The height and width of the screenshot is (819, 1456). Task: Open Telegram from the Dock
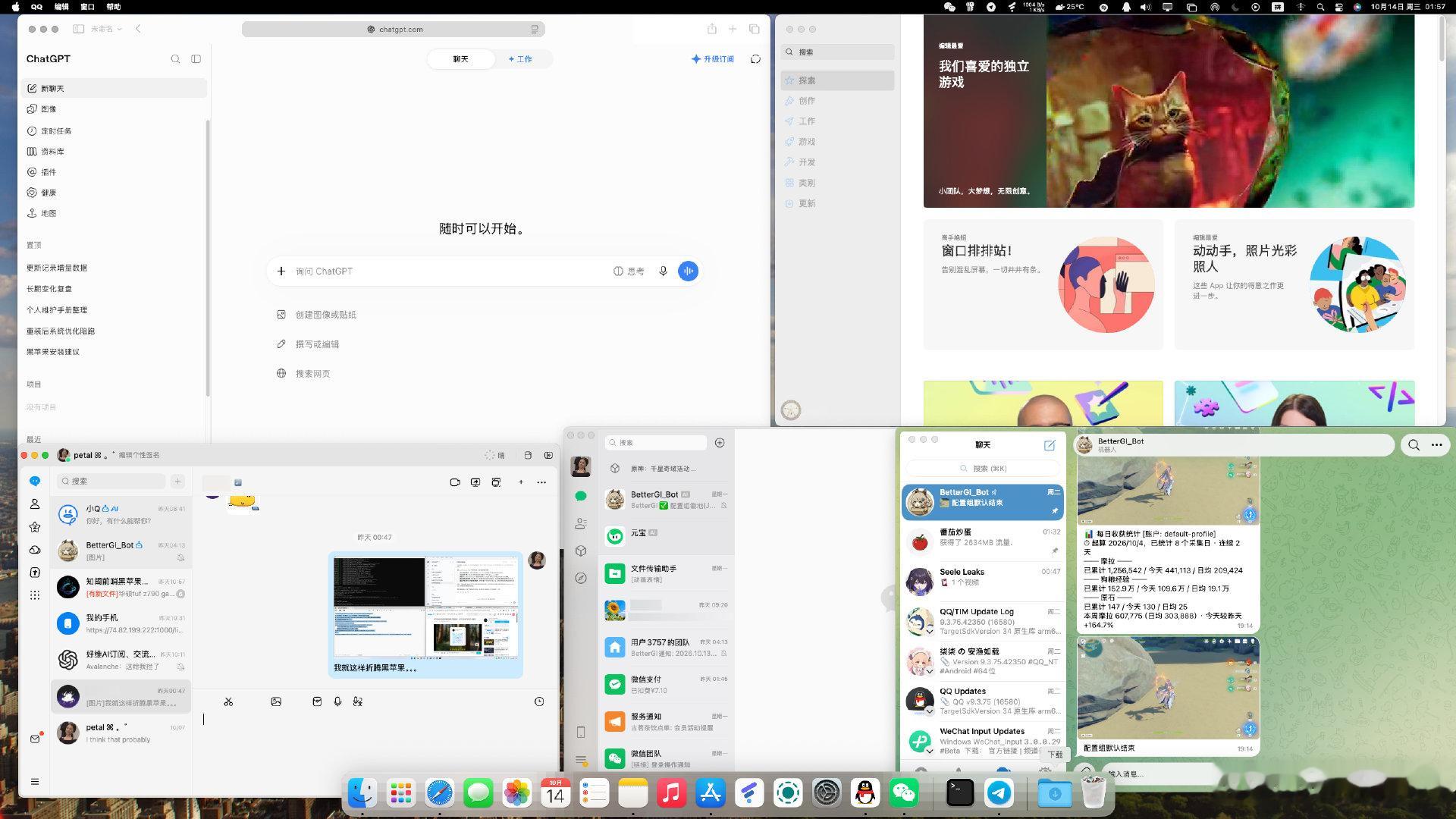999,793
